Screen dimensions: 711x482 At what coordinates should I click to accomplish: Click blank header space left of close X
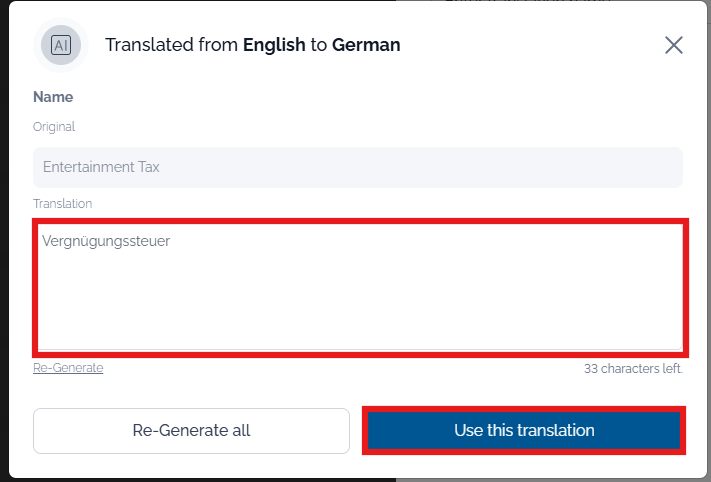coord(540,45)
